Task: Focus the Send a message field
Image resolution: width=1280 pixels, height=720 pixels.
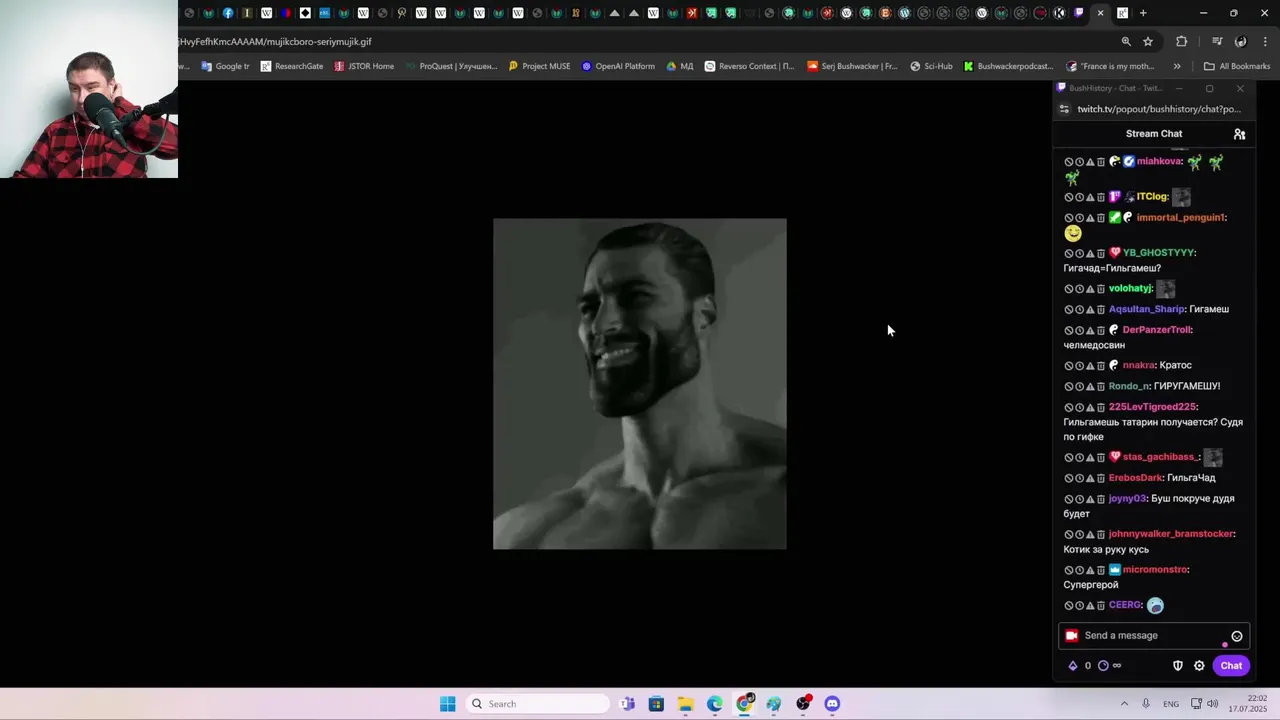Action: click(1154, 636)
